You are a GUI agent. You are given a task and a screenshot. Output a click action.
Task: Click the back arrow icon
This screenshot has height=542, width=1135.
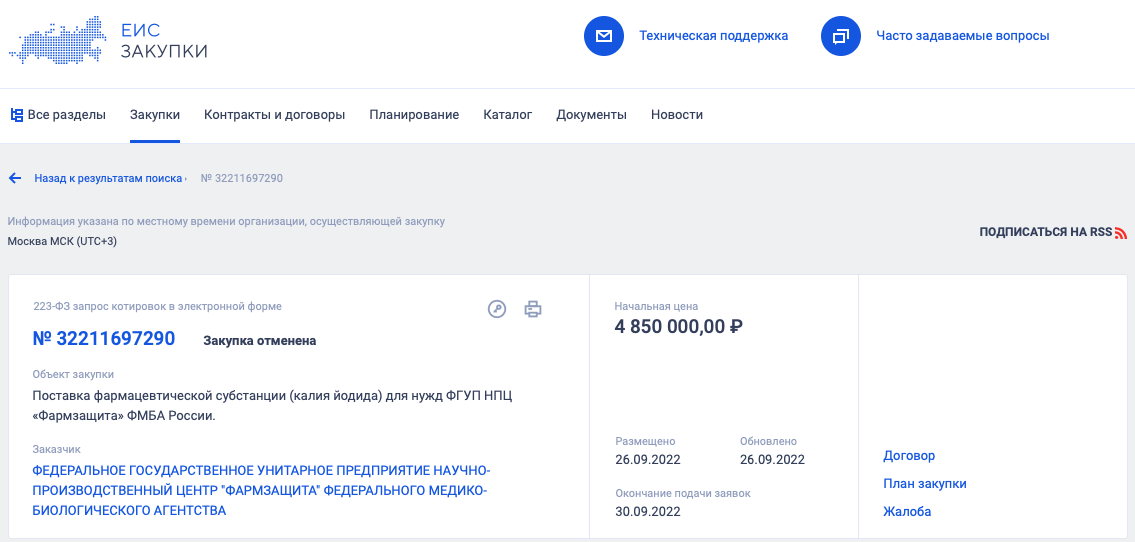pyautogui.click(x=14, y=178)
